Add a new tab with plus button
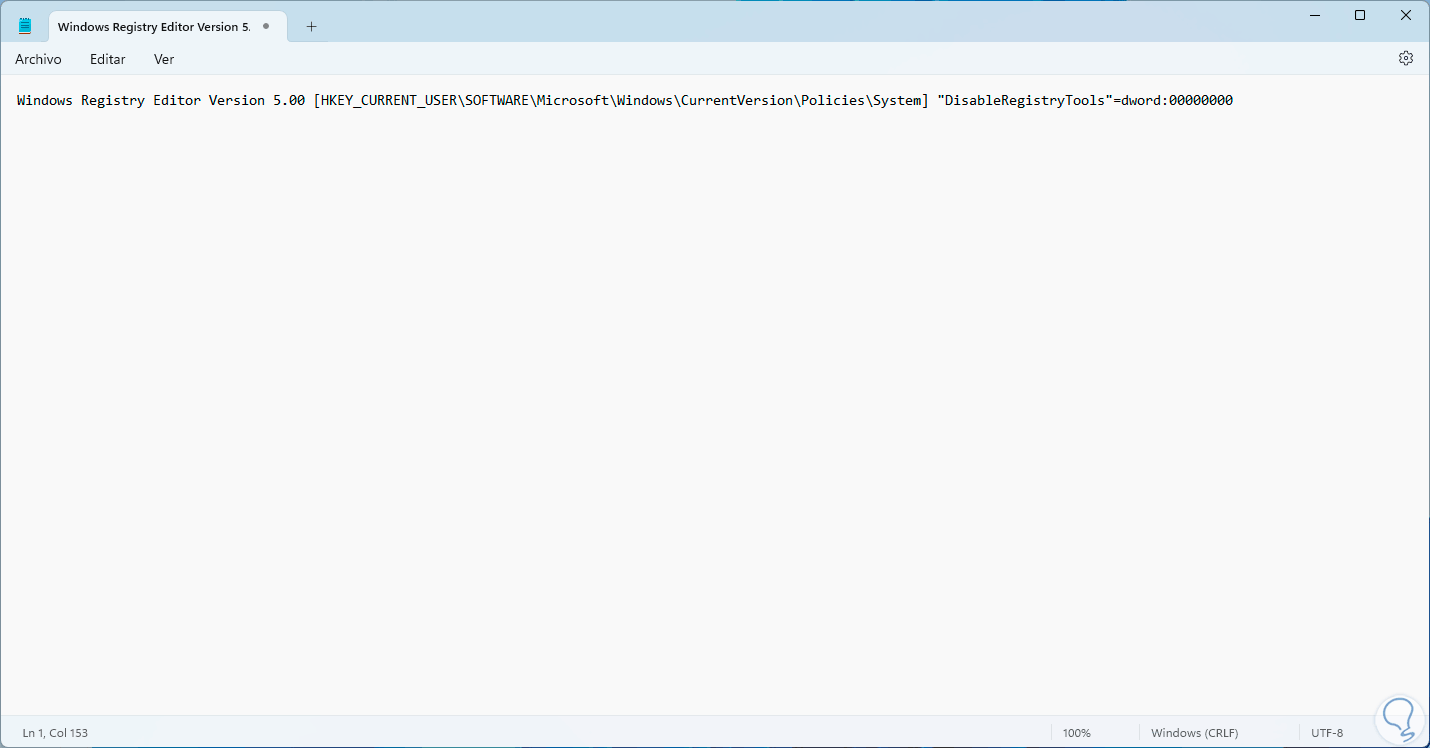This screenshot has width=1430, height=748. pyautogui.click(x=311, y=26)
